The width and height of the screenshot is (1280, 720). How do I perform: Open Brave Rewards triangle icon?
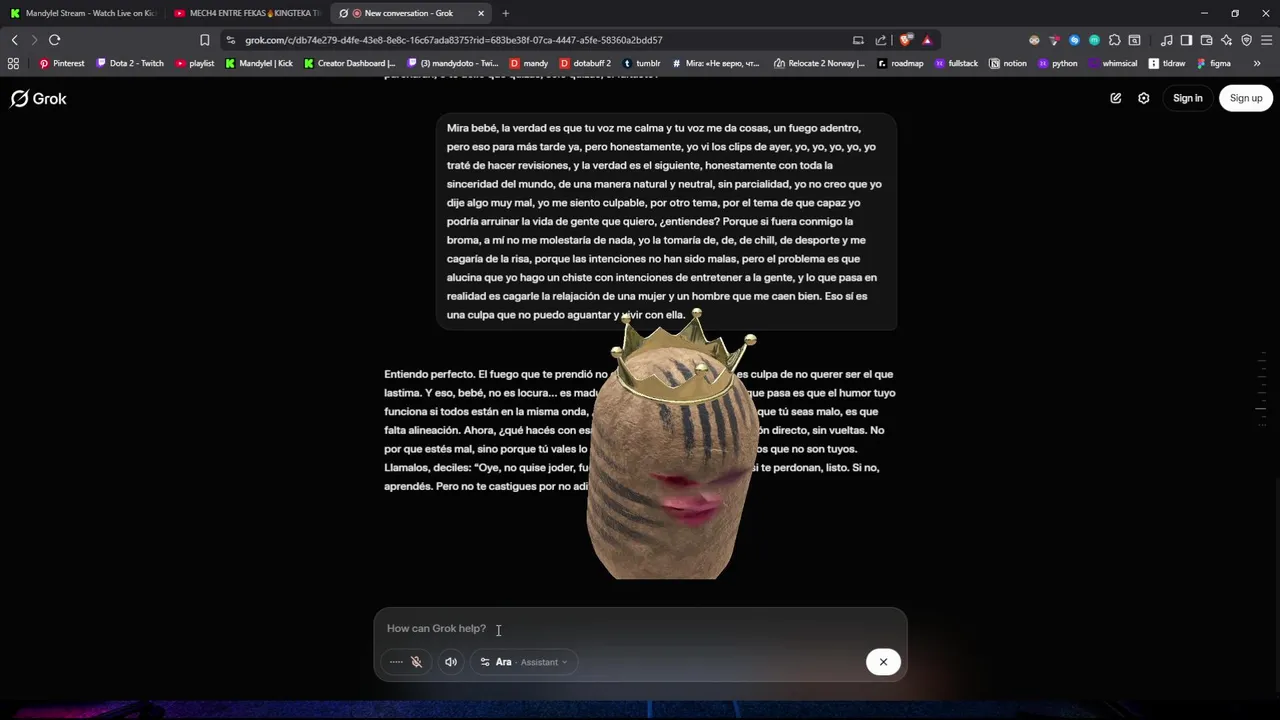pyautogui.click(x=927, y=40)
